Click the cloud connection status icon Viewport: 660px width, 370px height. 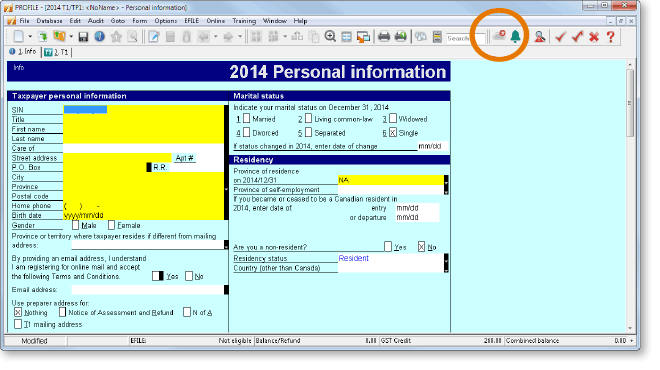[499, 36]
